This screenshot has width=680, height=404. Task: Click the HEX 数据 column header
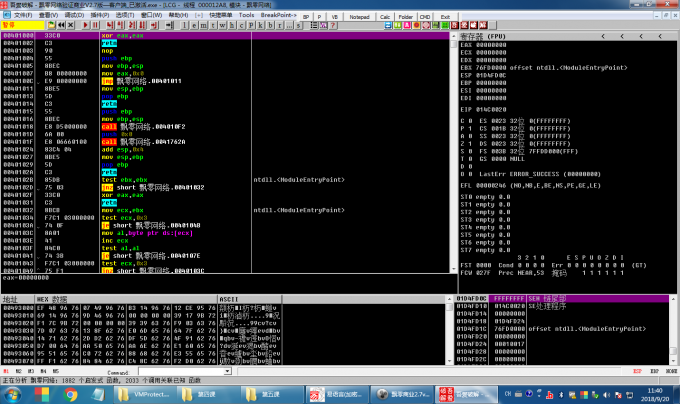tap(126, 300)
